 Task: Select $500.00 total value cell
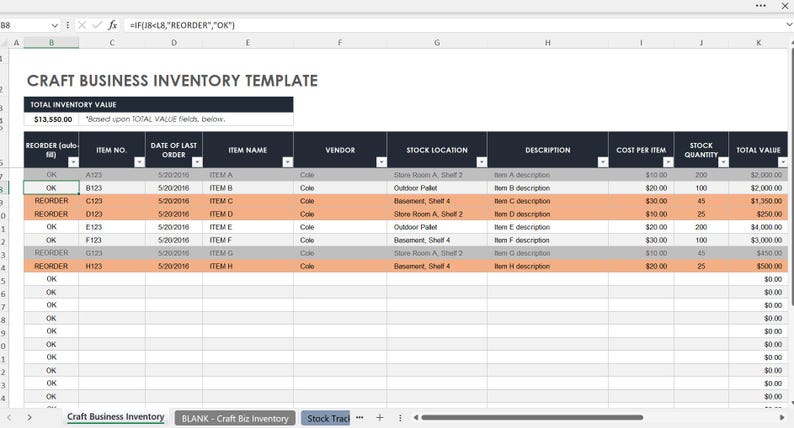tap(759, 266)
